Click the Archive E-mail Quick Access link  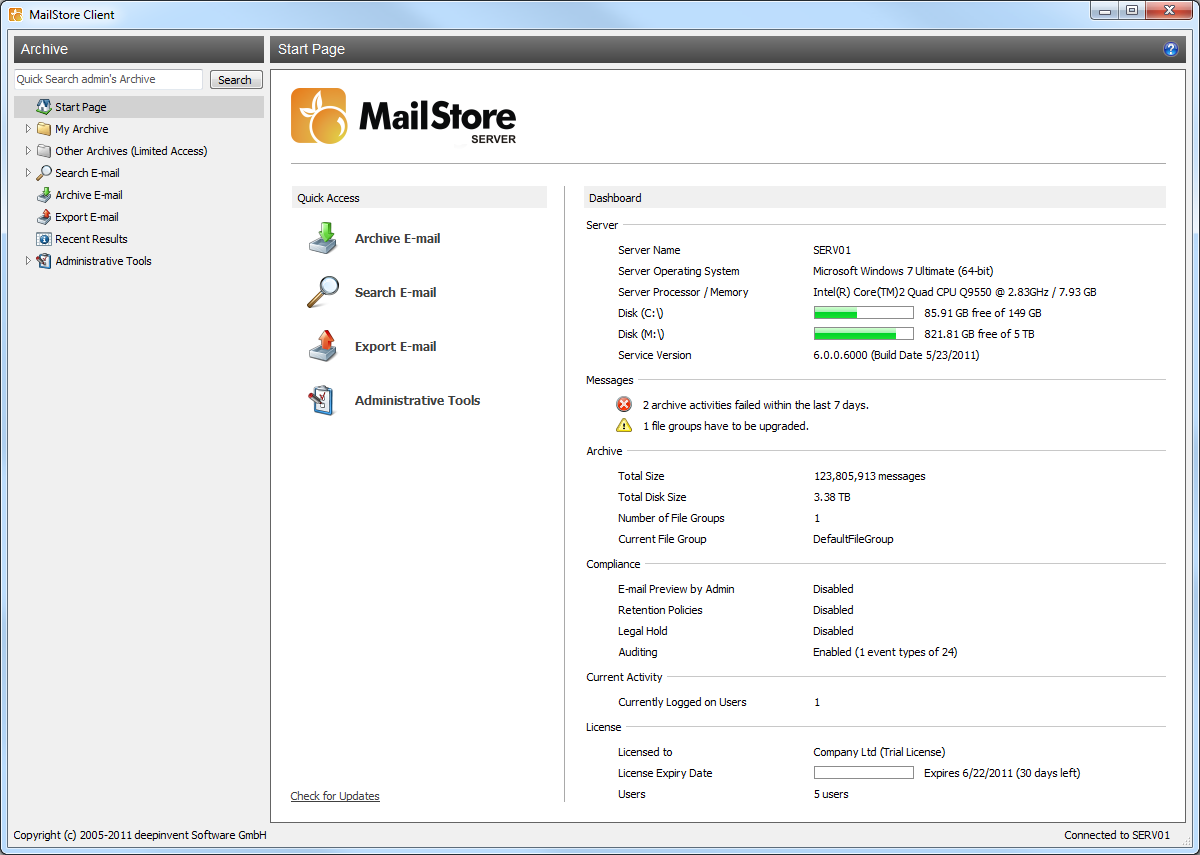point(397,238)
